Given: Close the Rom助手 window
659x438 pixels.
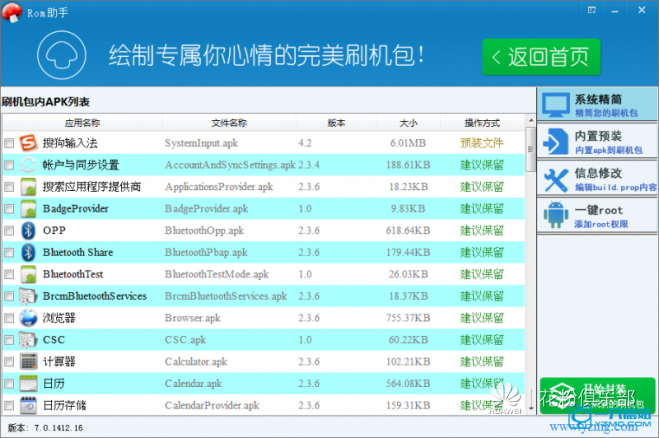Looking at the screenshot, I should [x=642, y=10].
